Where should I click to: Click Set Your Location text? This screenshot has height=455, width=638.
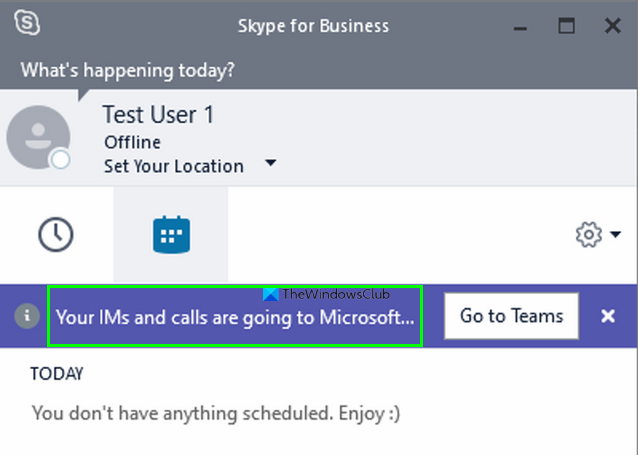tap(174, 166)
